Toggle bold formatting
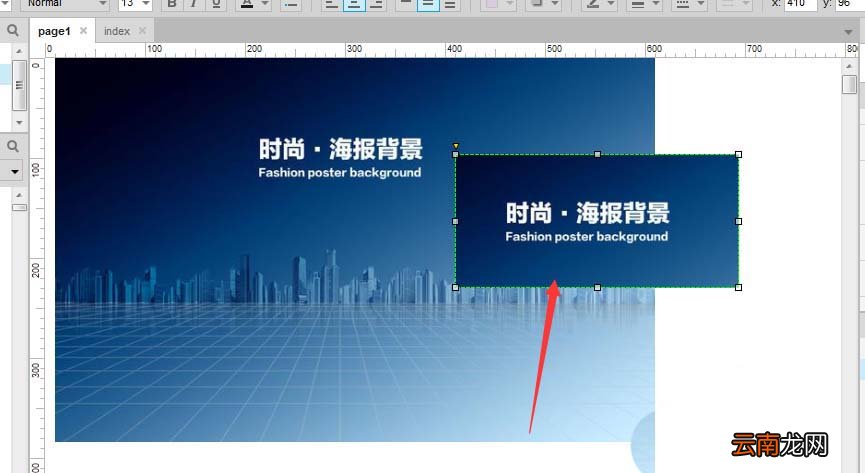The image size is (865, 473). pyautogui.click(x=172, y=4)
